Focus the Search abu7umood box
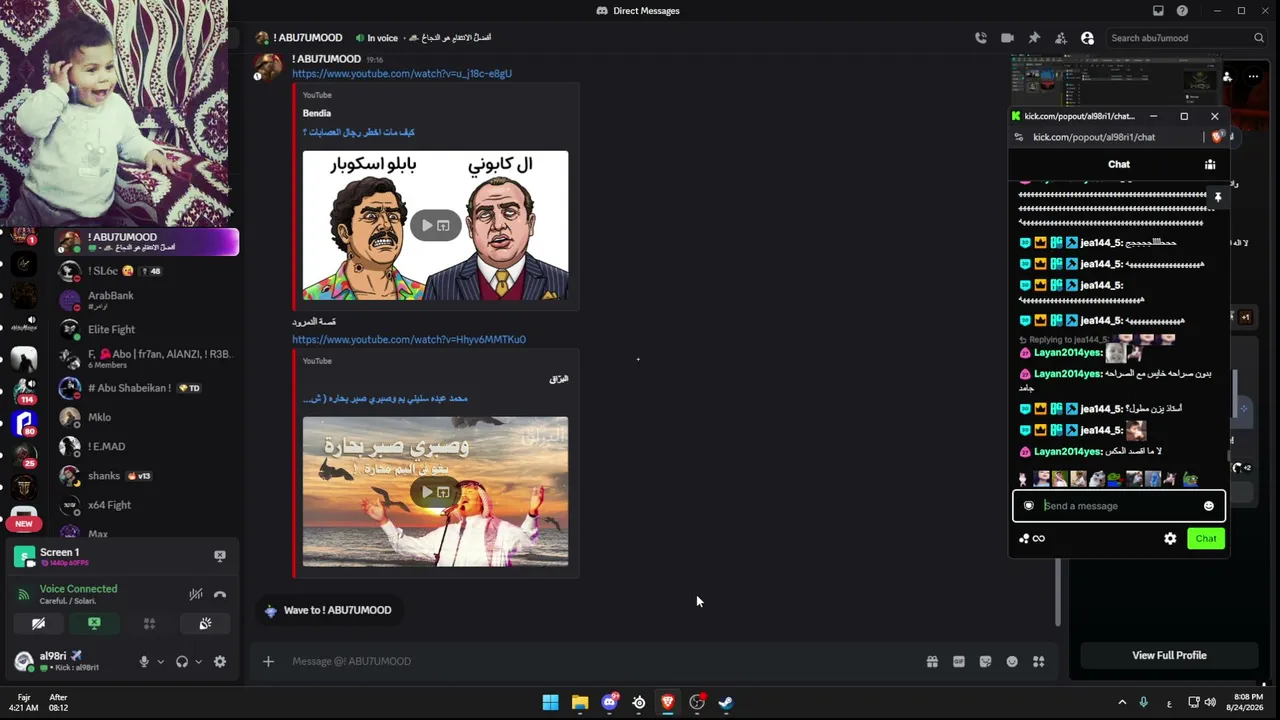Screen dimensions: 1280x720 (x=1186, y=38)
